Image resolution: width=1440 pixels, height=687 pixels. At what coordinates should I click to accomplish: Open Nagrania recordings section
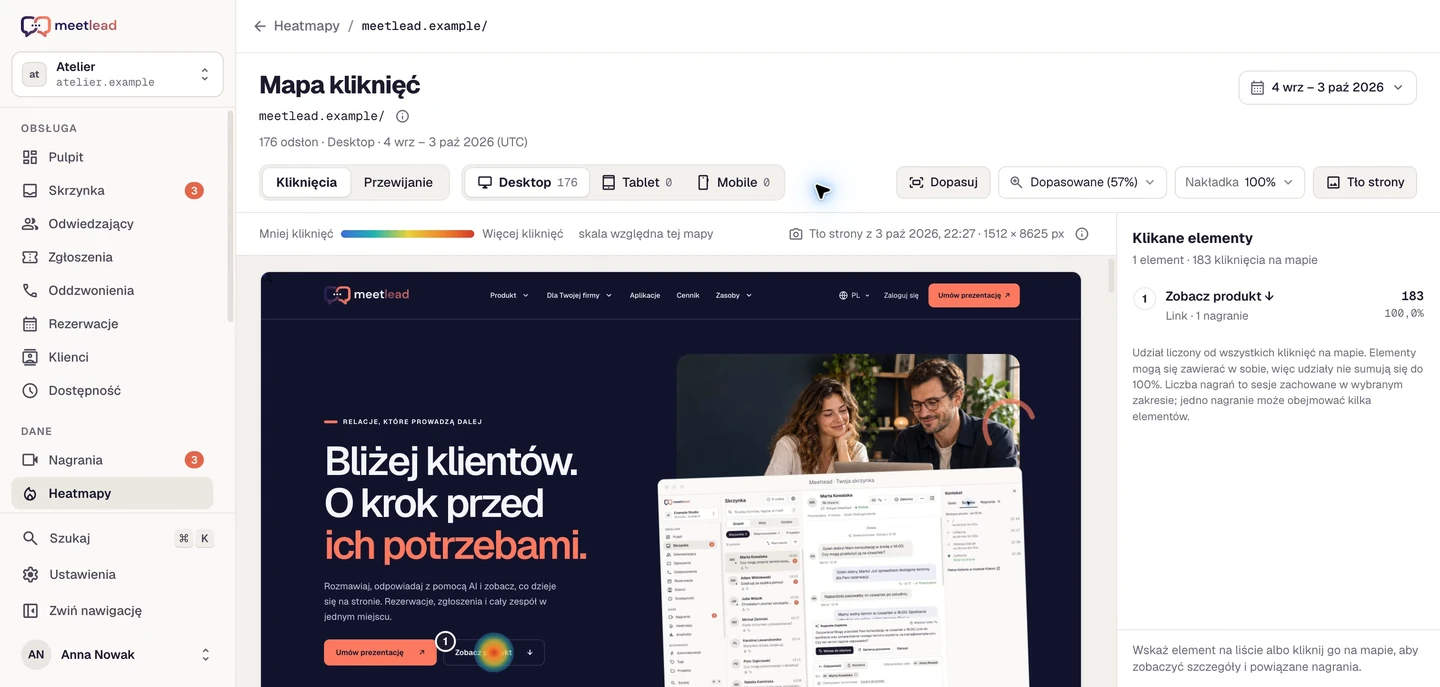coord(112,460)
